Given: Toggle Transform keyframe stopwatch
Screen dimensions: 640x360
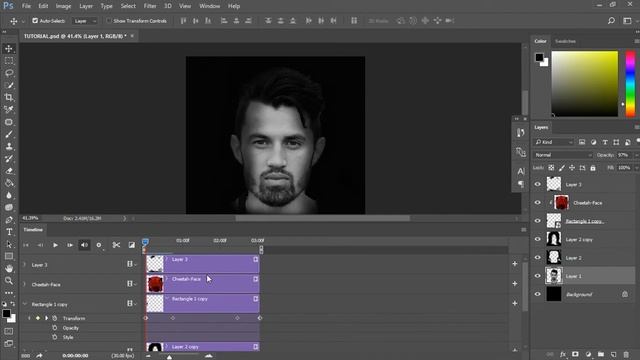Looking at the screenshot, I should click(x=55, y=318).
